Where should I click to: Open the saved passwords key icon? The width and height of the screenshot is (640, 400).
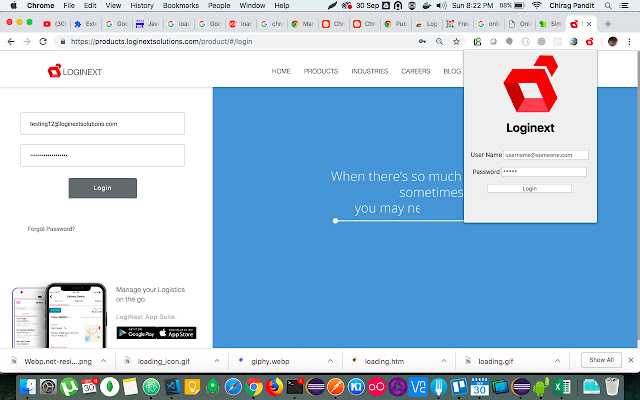point(422,42)
